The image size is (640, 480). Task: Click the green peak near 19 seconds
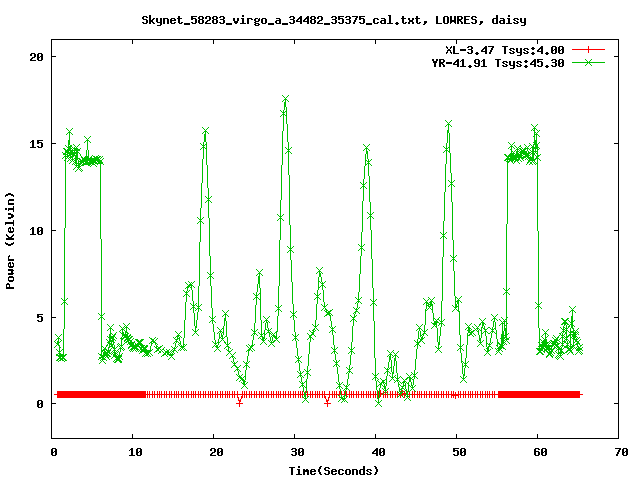(x=205, y=131)
